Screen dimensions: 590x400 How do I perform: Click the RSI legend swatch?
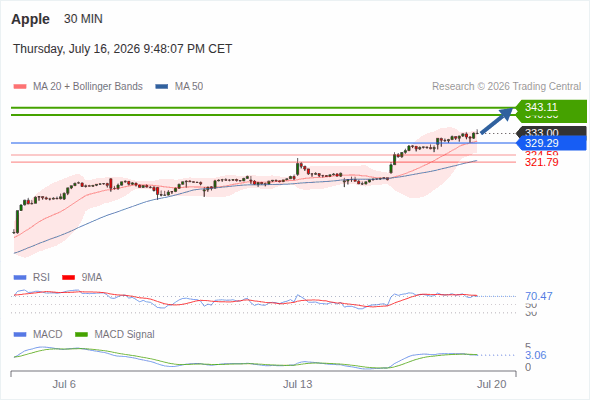point(20,278)
